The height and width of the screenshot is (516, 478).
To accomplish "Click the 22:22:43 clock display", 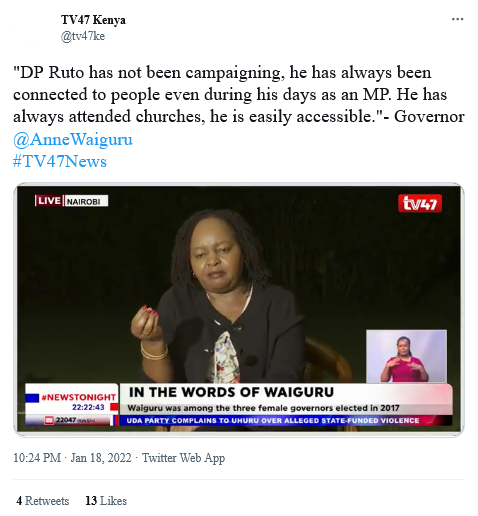I will click(x=88, y=407).
